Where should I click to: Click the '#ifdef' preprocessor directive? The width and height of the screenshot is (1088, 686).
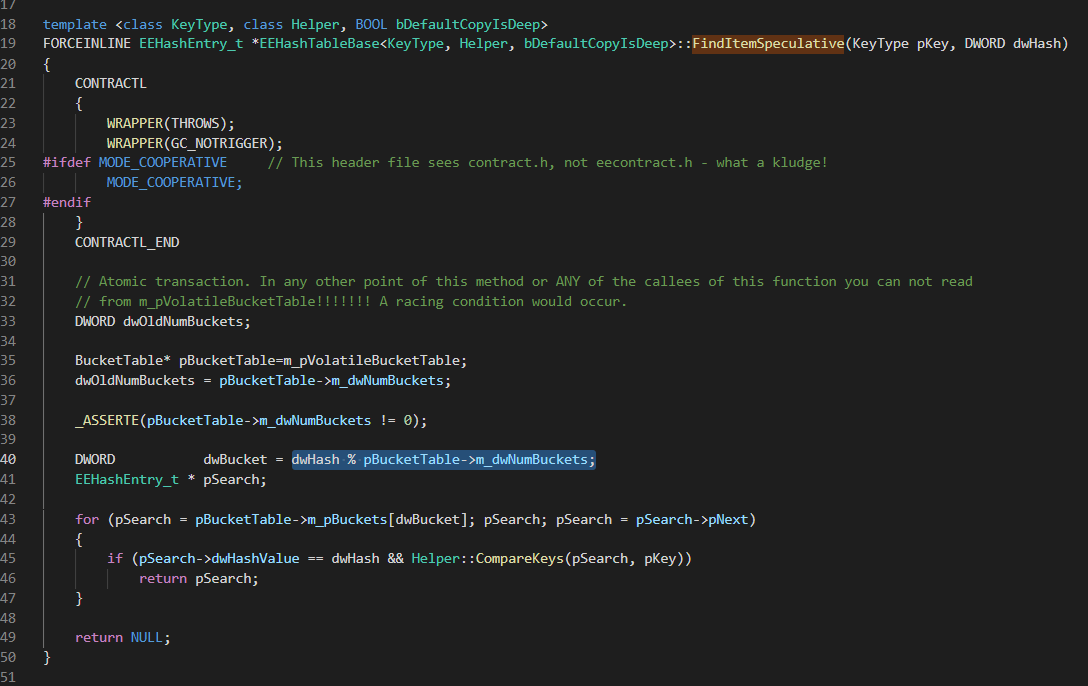pyautogui.click(x=67, y=162)
